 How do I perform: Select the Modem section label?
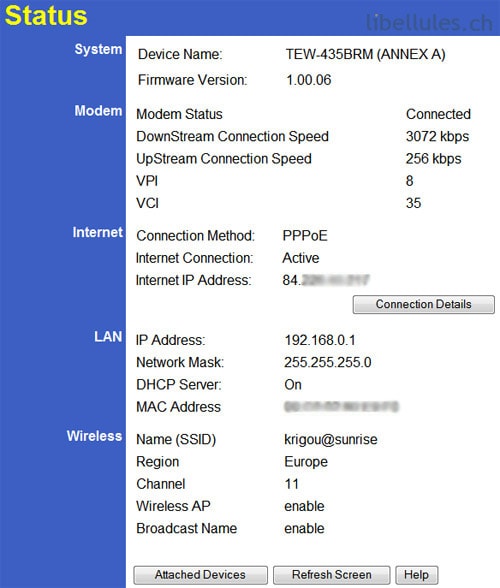point(98,111)
